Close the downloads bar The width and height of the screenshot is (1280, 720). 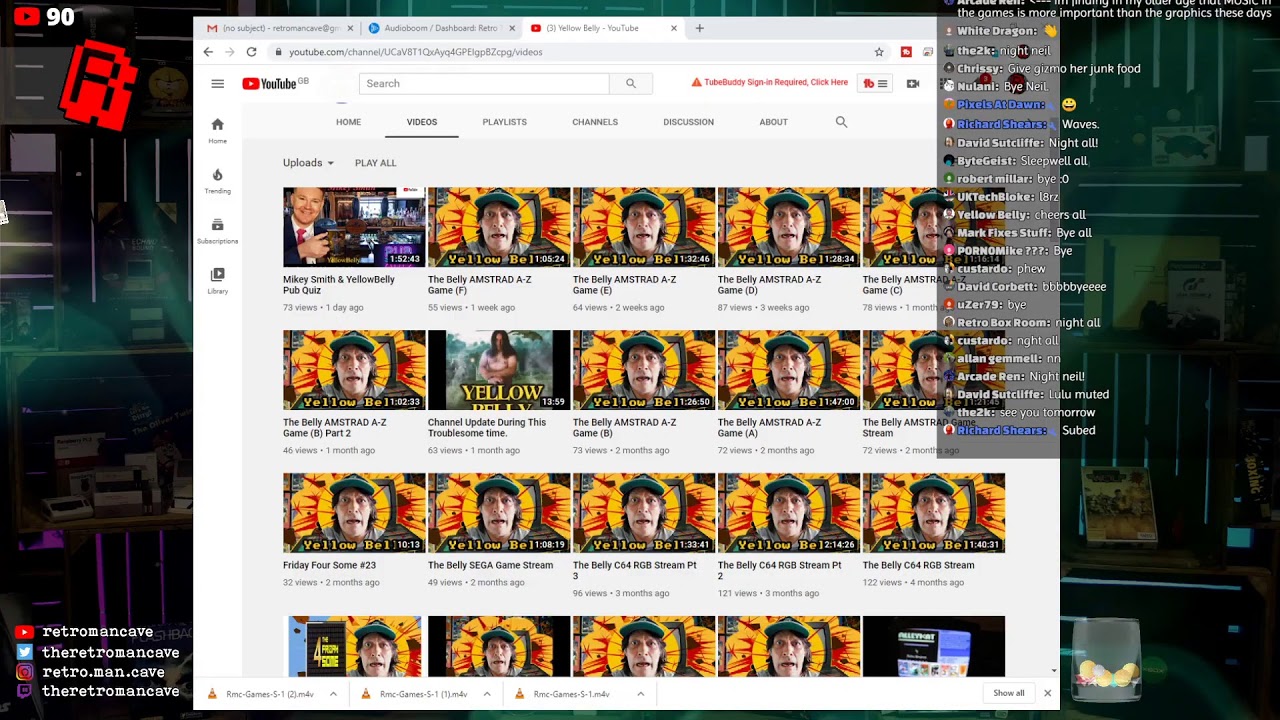tap(1047, 693)
